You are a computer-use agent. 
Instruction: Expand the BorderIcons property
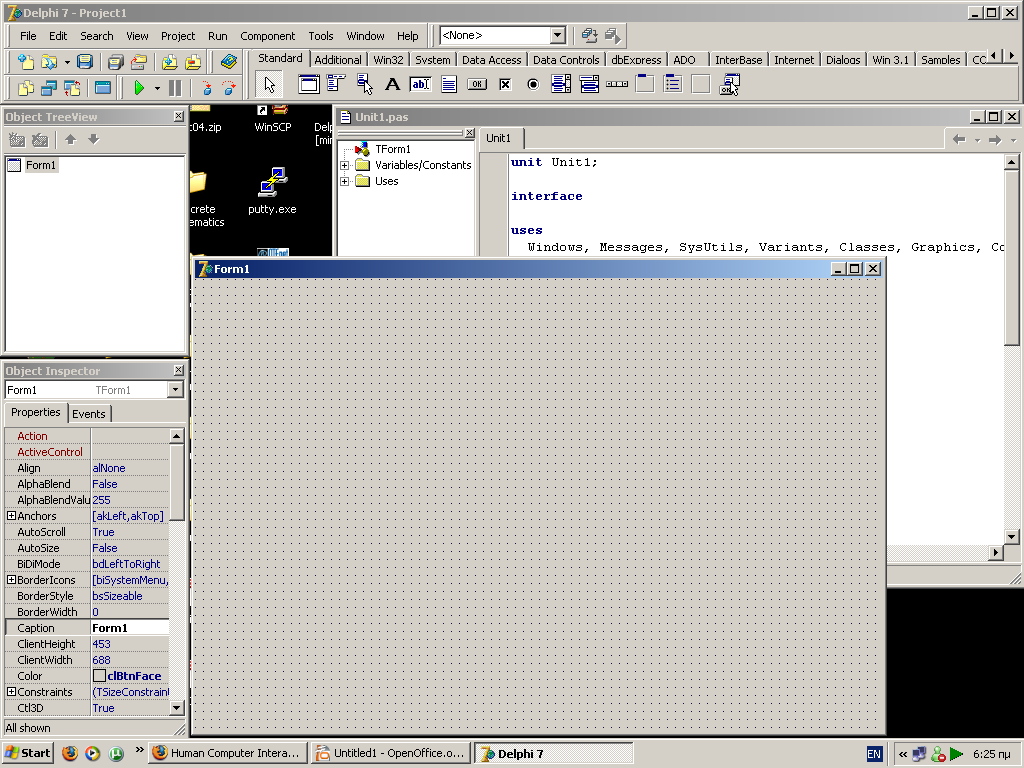coord(11,580)
